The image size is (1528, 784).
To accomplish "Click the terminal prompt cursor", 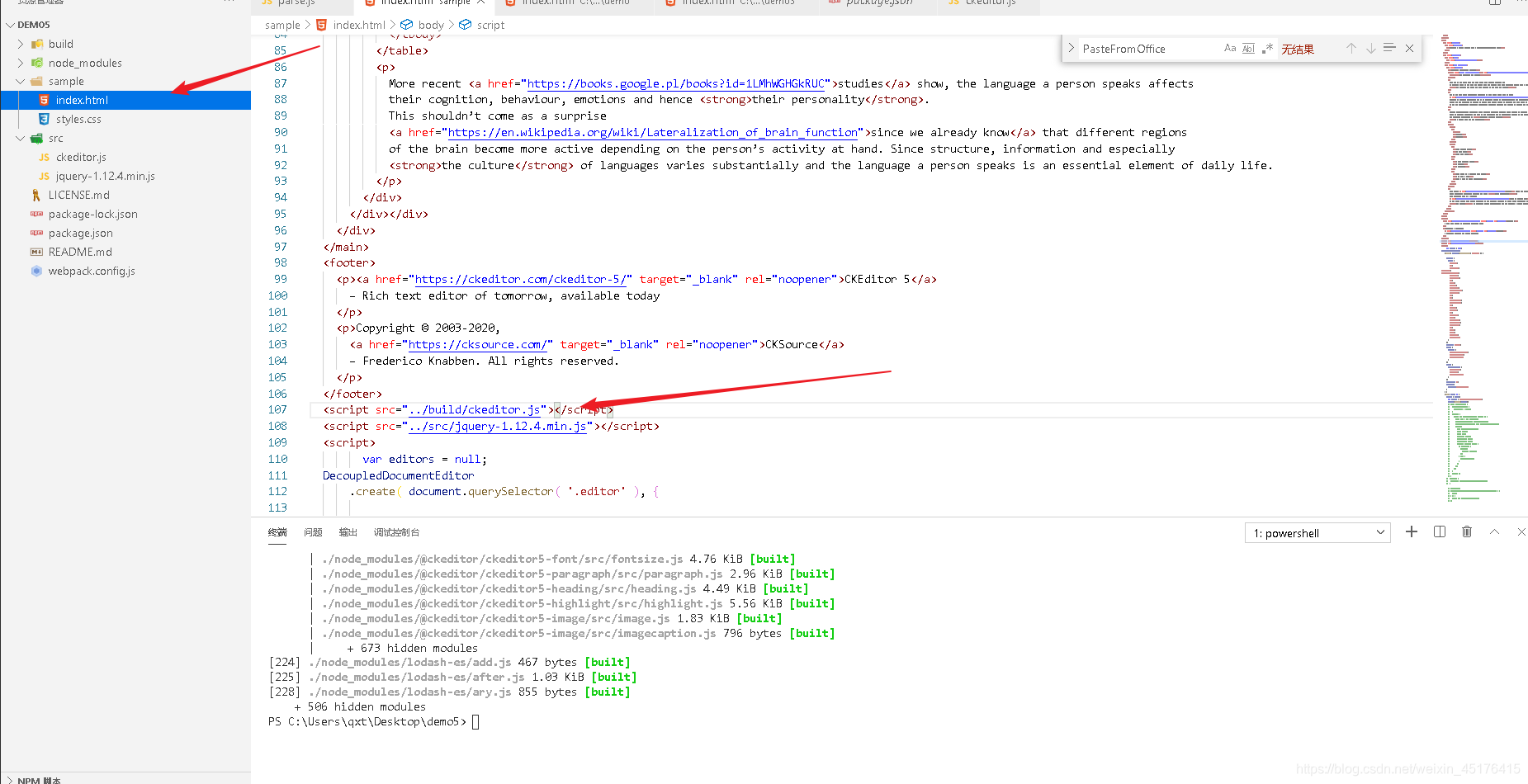I will [x=475, y=722].
